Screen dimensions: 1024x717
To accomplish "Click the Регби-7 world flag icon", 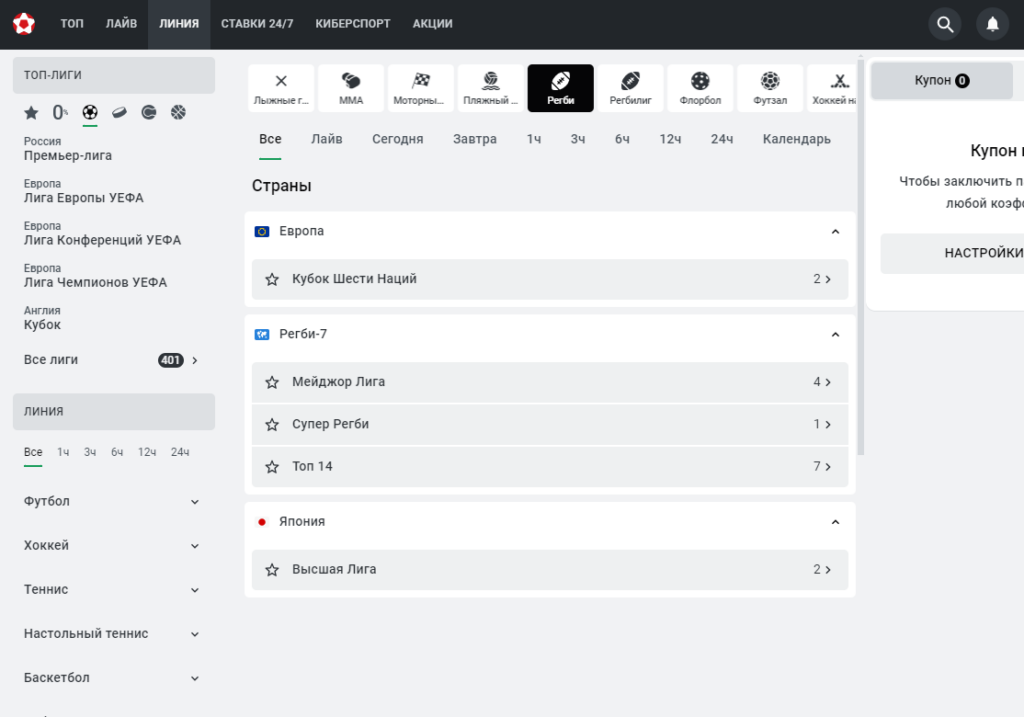I will point(262,334).
